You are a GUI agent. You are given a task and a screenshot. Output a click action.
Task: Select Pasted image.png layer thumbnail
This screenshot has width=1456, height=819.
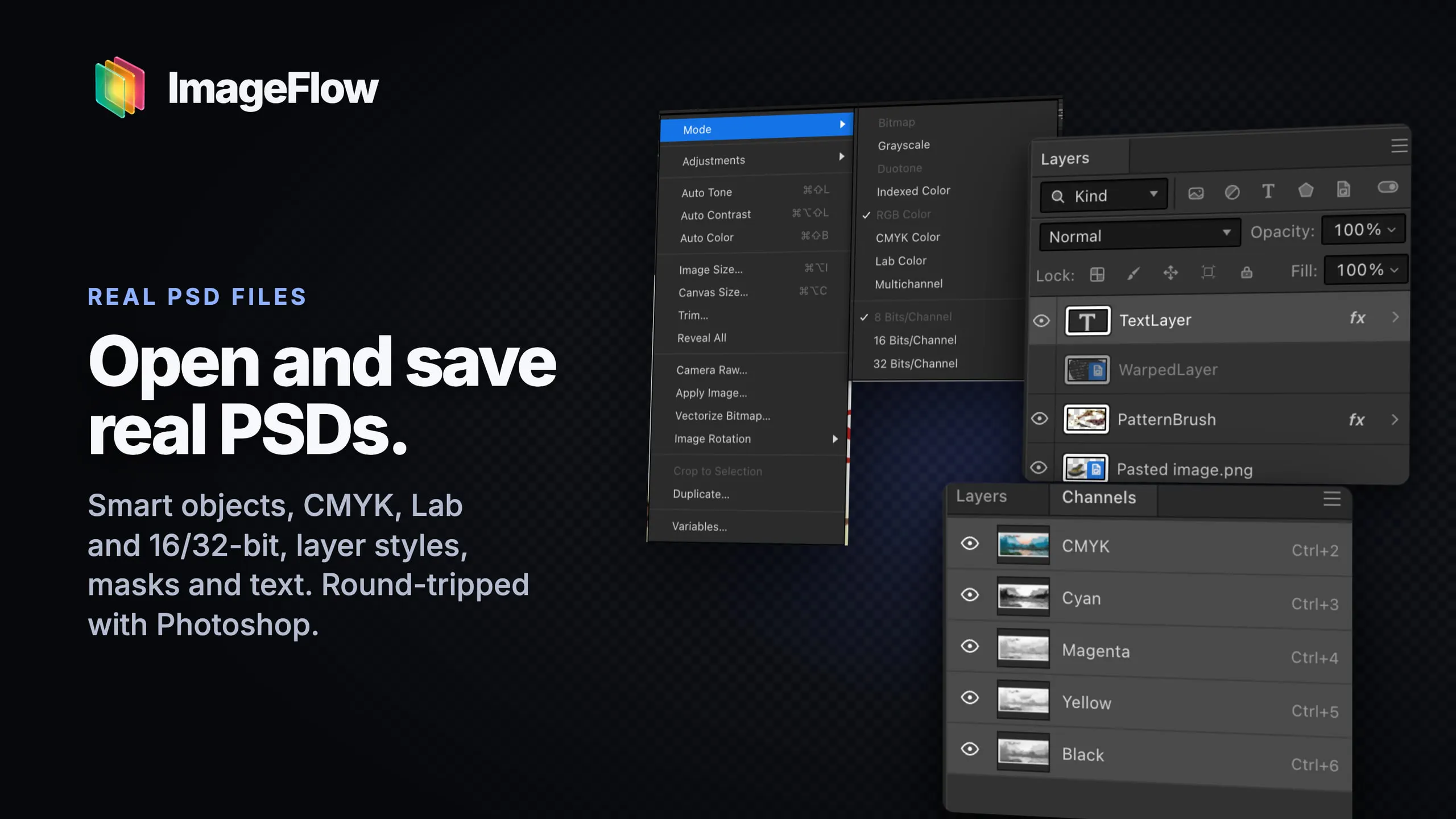pos(1085,469)
